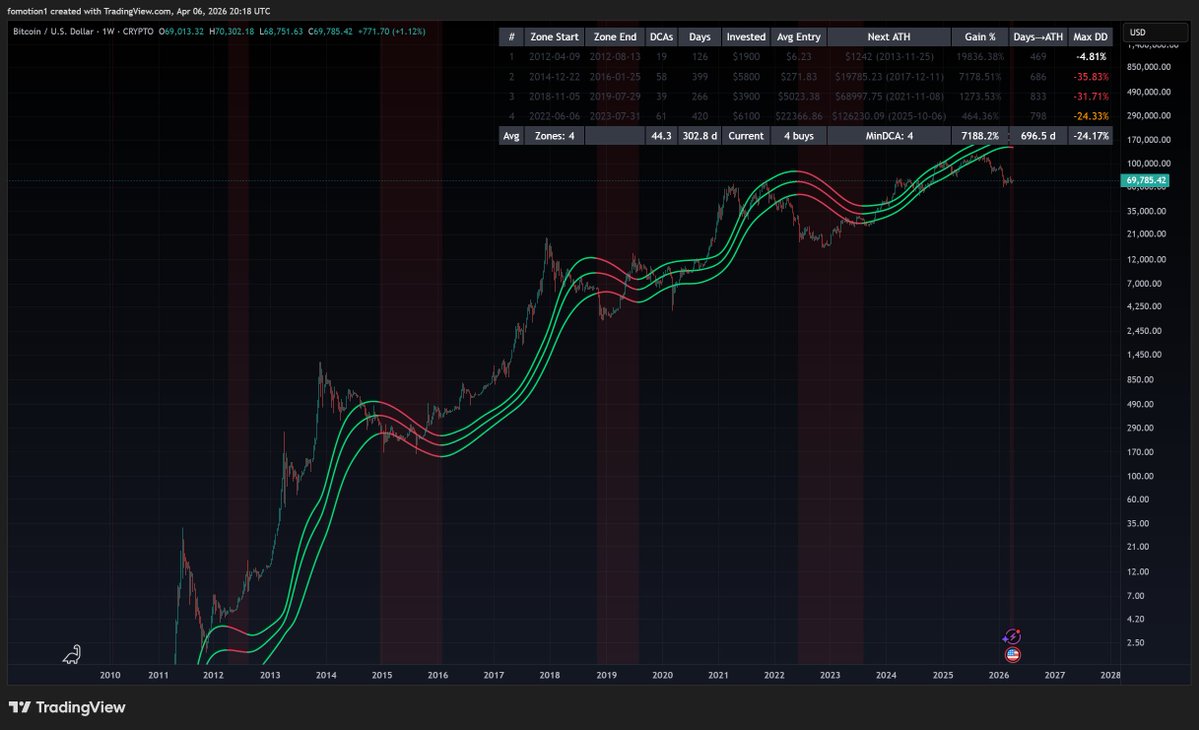Screen dimensions: 1199x730
Task: Click the DCAs column header
Action: 661,37
